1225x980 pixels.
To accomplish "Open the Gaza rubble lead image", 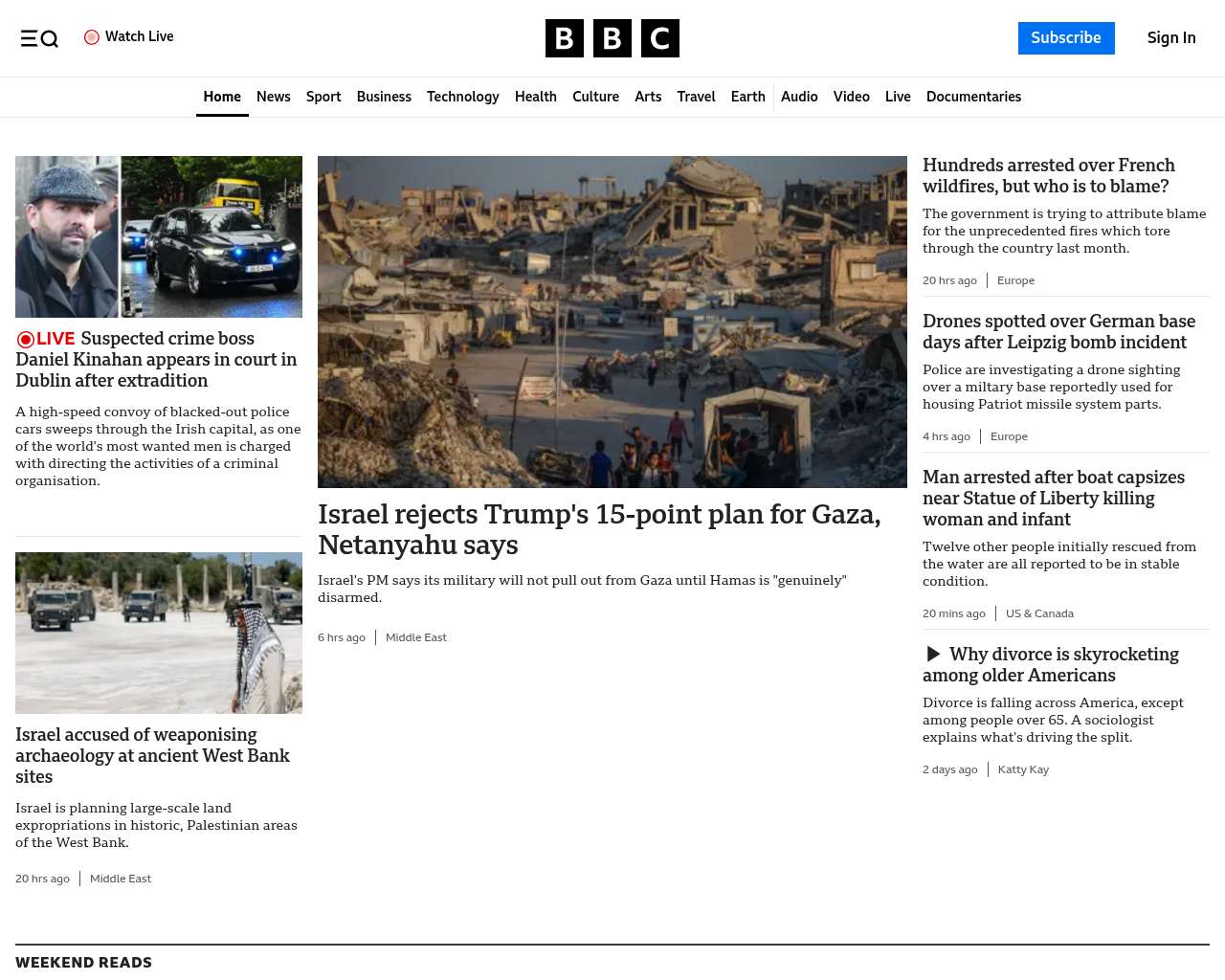I will point(612,322).
